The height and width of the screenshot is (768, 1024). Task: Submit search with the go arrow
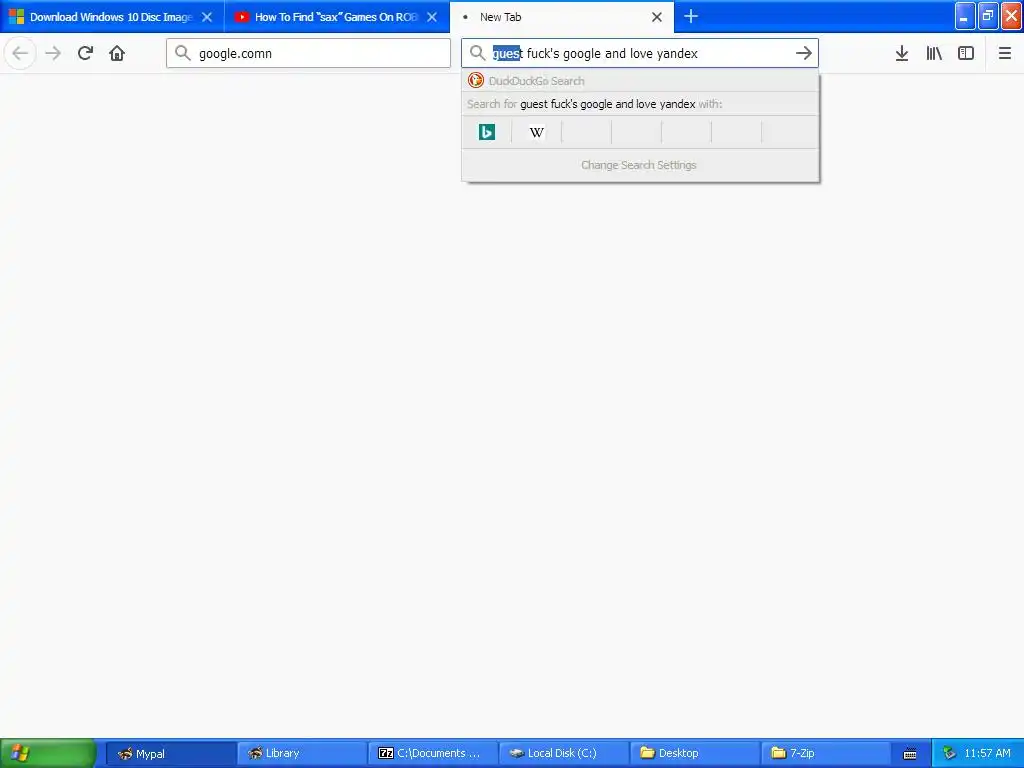point(803,53)
